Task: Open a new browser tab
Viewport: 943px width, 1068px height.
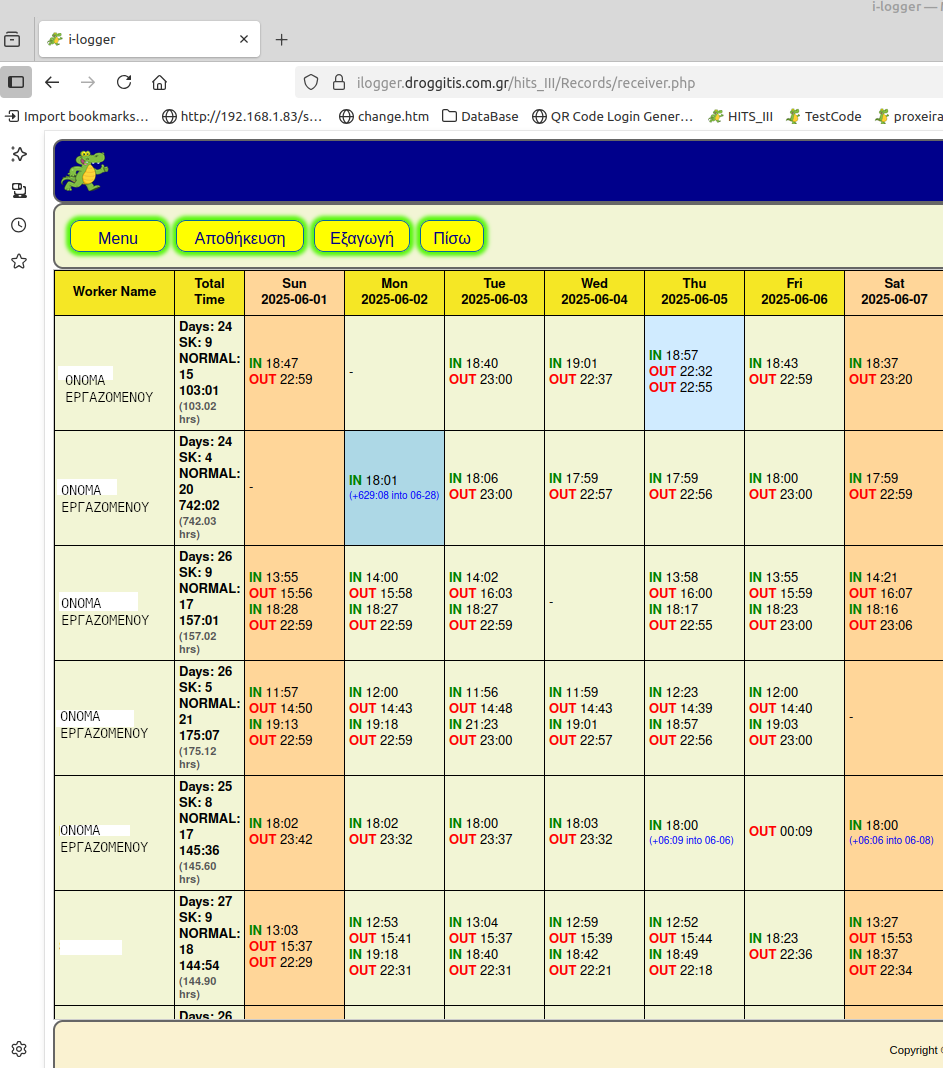Action: click(281, 40)
